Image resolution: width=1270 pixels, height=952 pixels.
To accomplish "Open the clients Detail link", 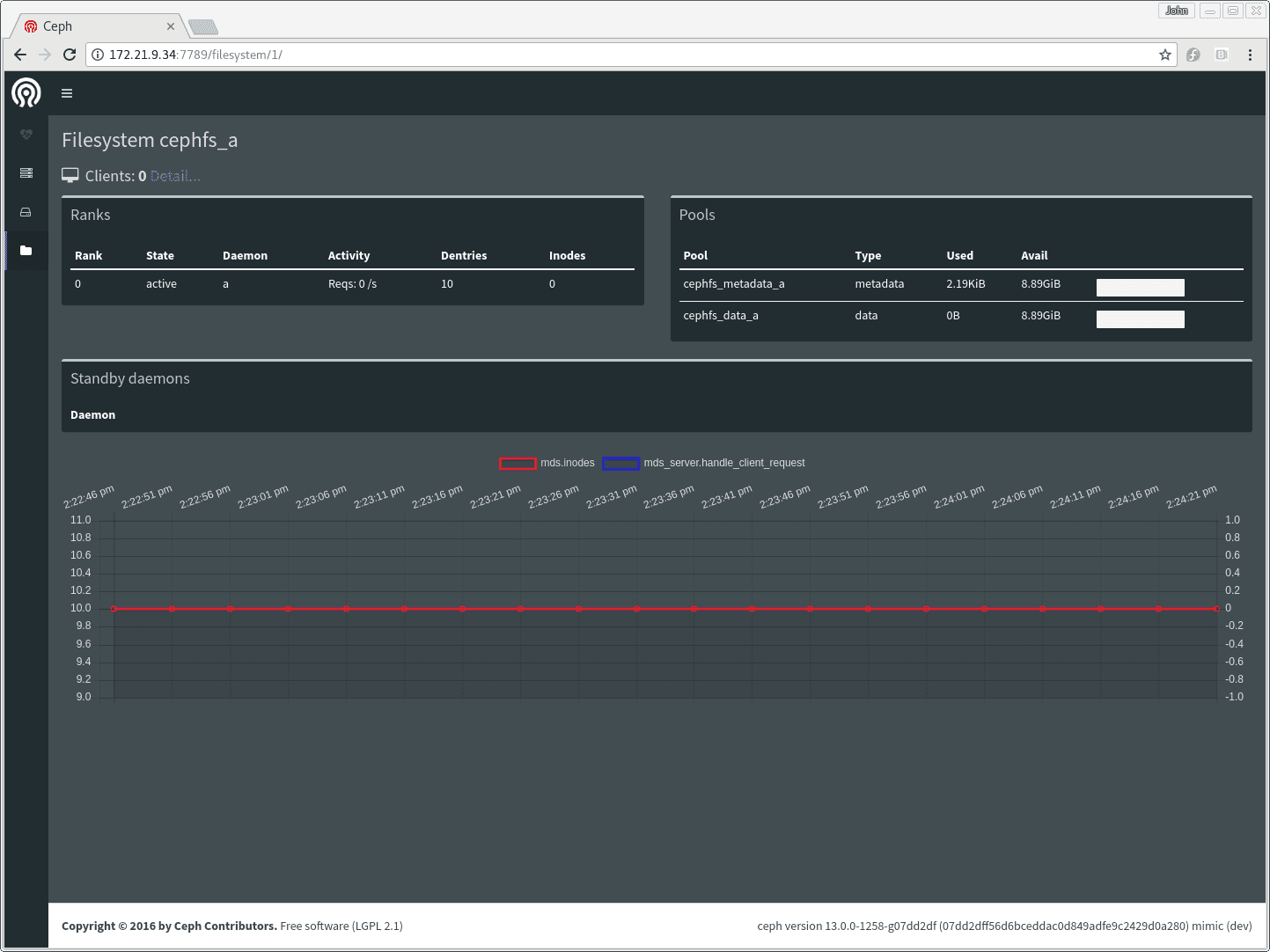I will [175, 176].
